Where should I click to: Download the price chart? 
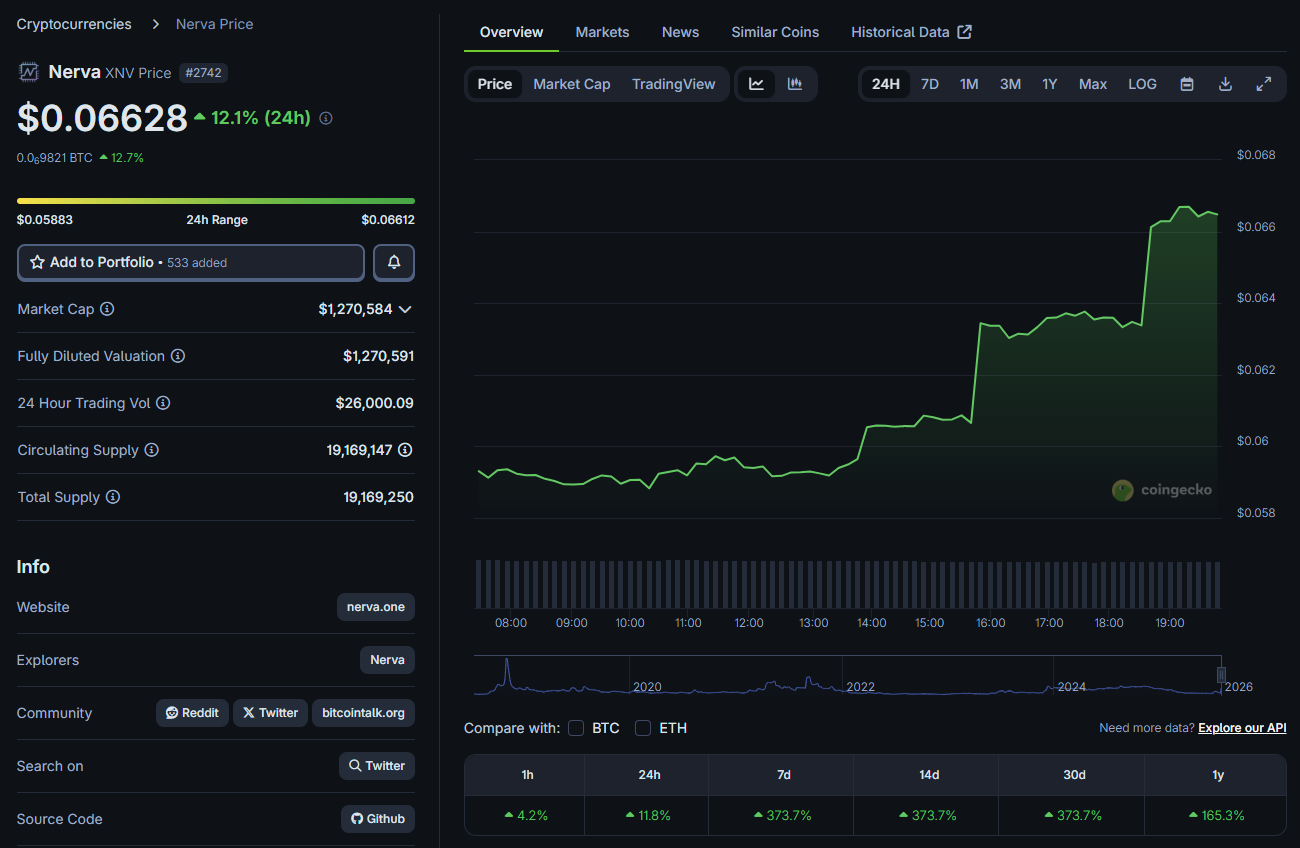pyautogui.click(x=1225, y=84)
